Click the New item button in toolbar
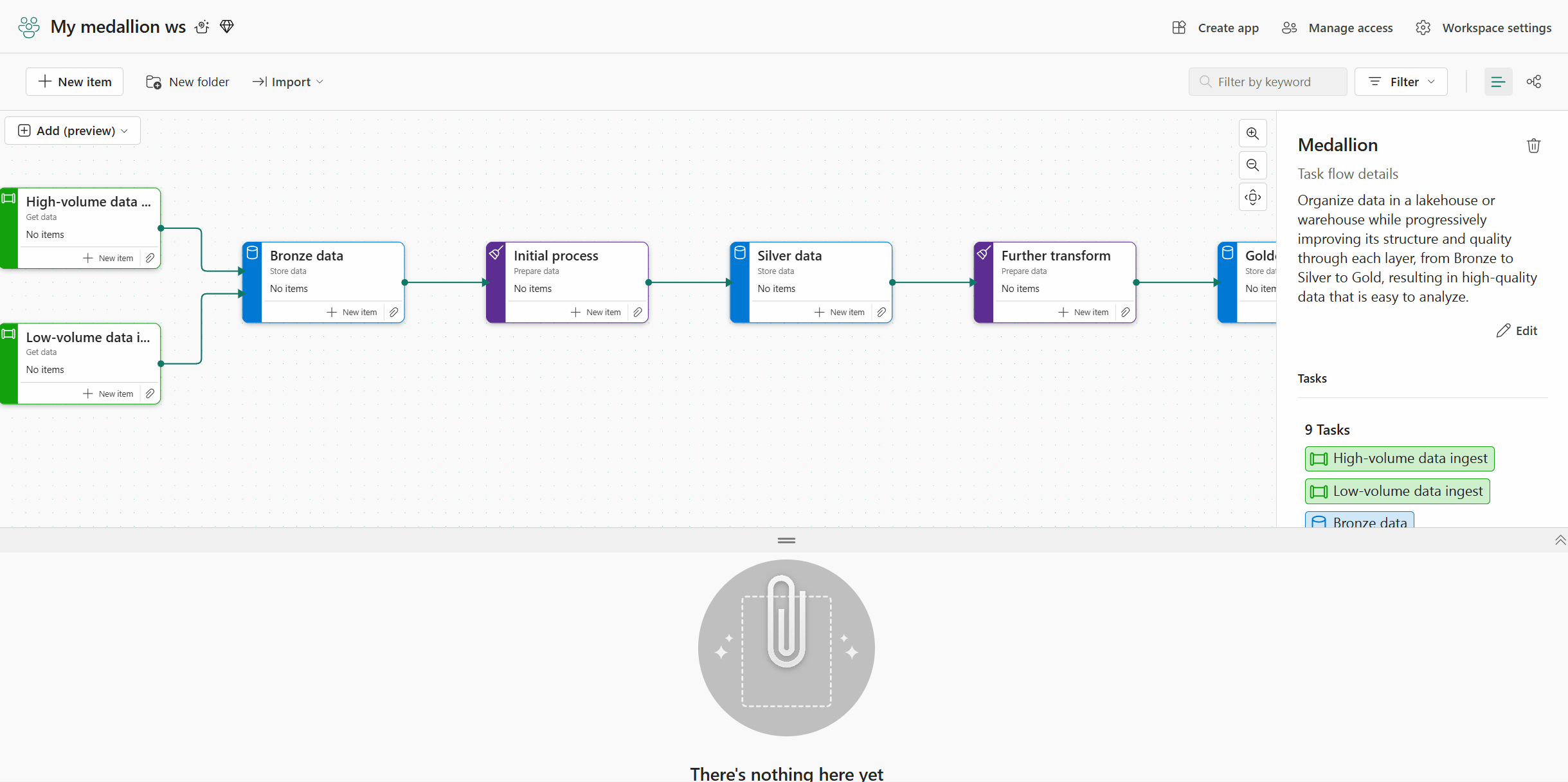This screenshot has width=1568, height=782. 75,82
